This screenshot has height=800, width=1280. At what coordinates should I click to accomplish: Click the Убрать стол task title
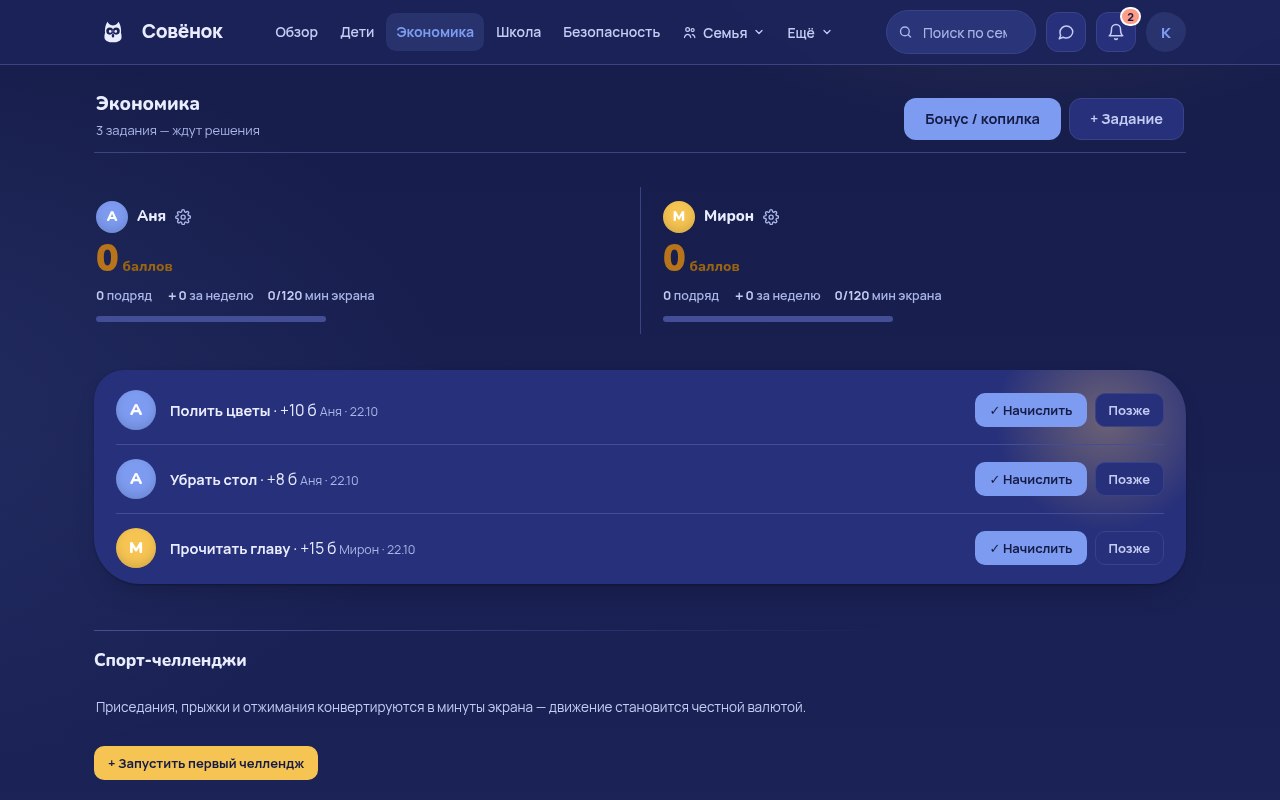coord(213,480)
